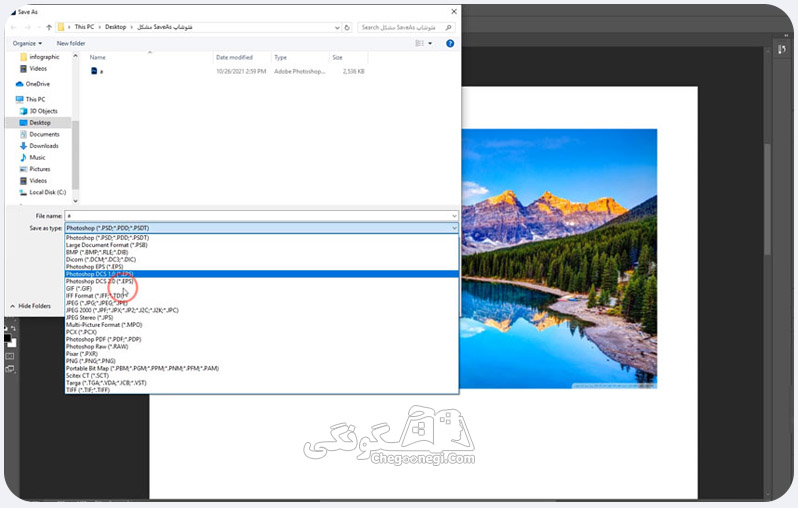
Task: Select This PC in navigation pane
Action: tap(31, 99)
